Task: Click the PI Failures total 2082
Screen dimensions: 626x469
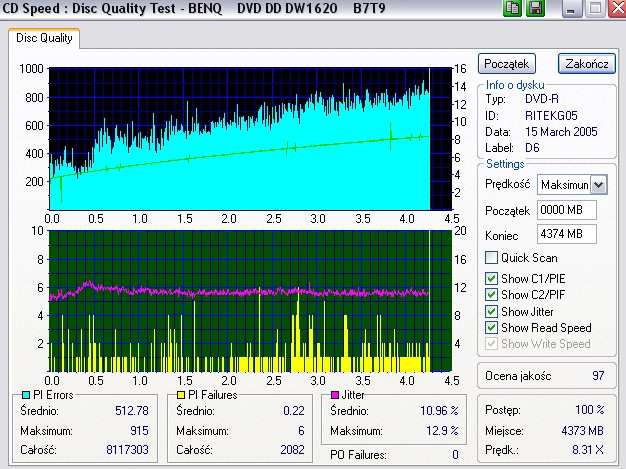Action: pyautogui.click(x=292, y=450)
